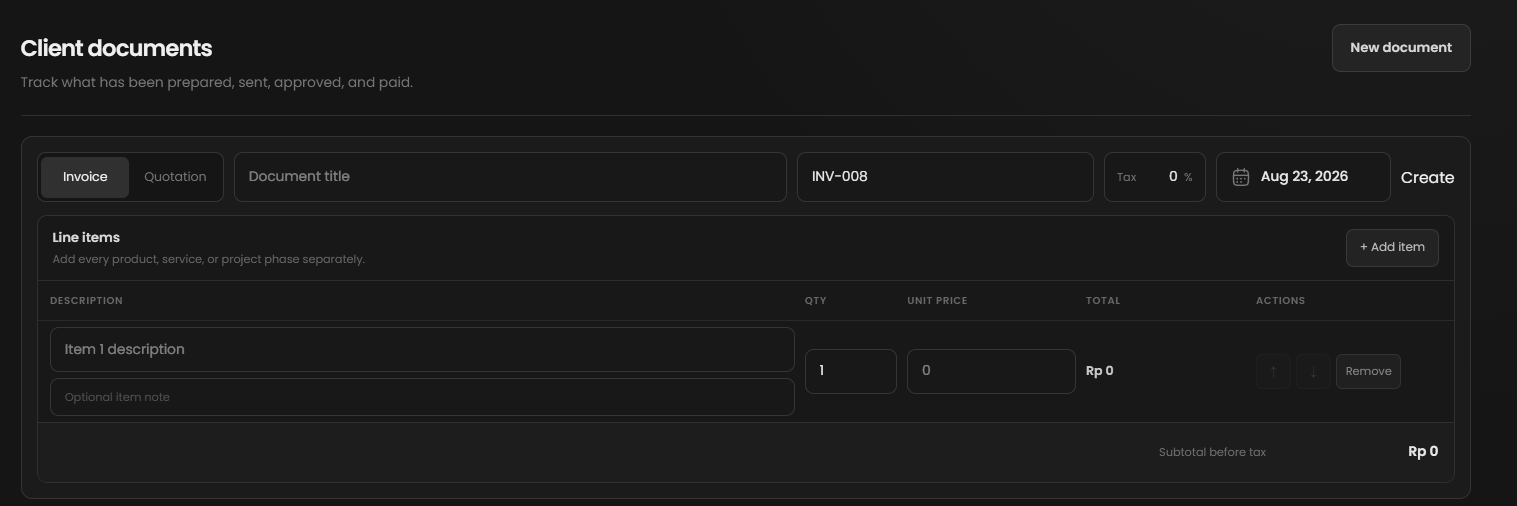Click the Line items section title
Viewport: 1517px width, 506px height.
86,237
